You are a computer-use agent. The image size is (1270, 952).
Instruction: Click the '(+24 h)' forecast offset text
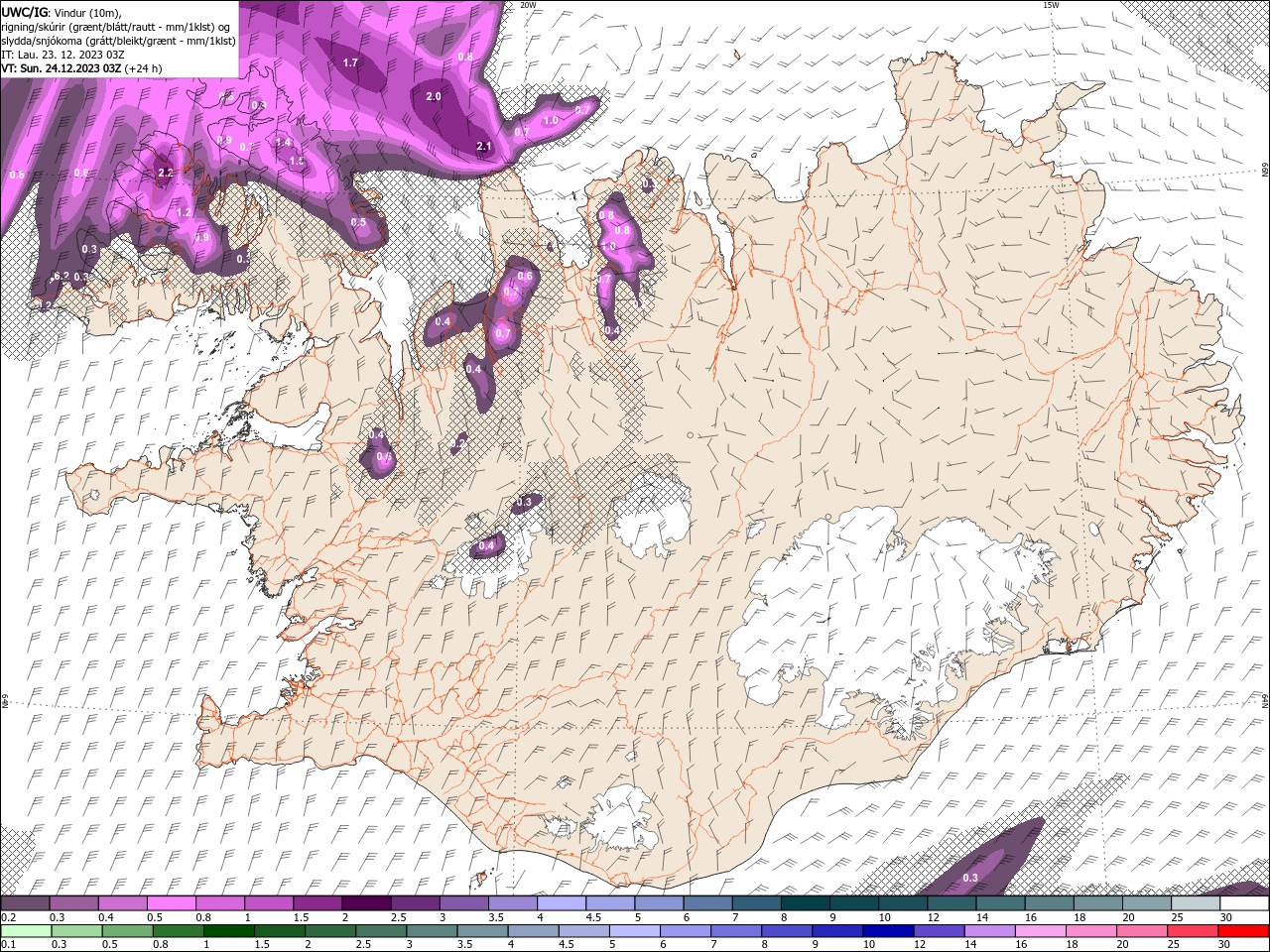tap(144, 68)
